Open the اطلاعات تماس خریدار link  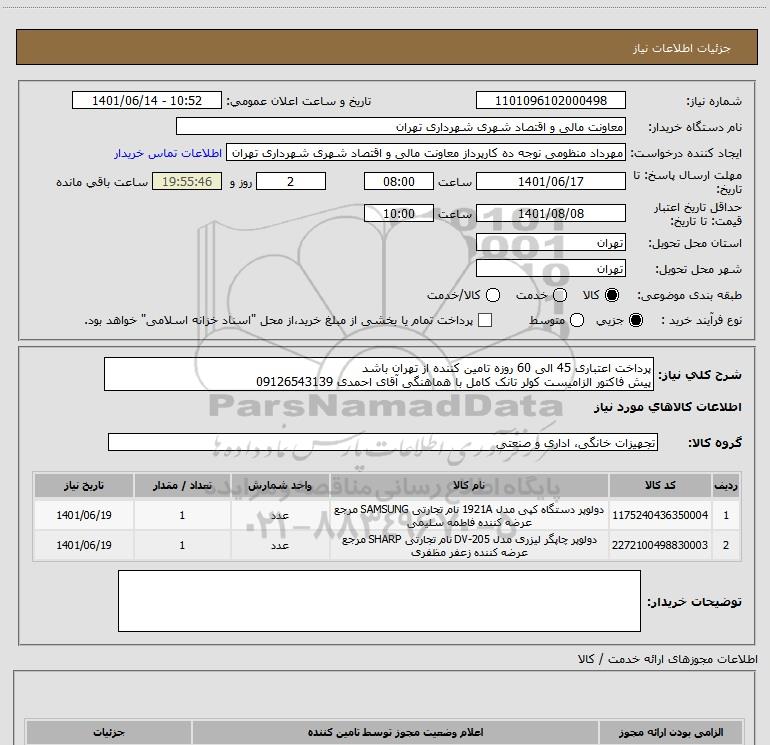click(x=168, y=153)
